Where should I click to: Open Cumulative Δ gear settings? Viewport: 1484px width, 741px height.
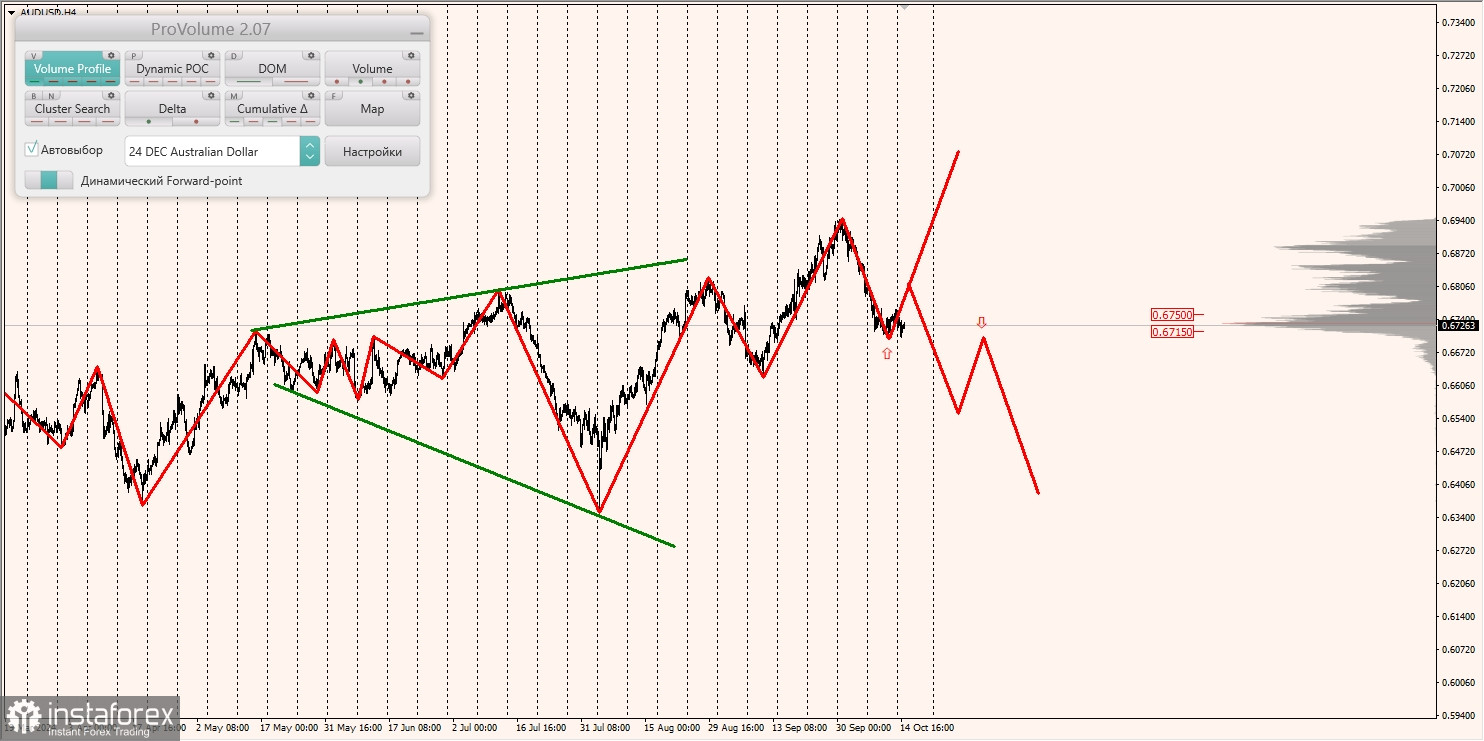[311, 96]
